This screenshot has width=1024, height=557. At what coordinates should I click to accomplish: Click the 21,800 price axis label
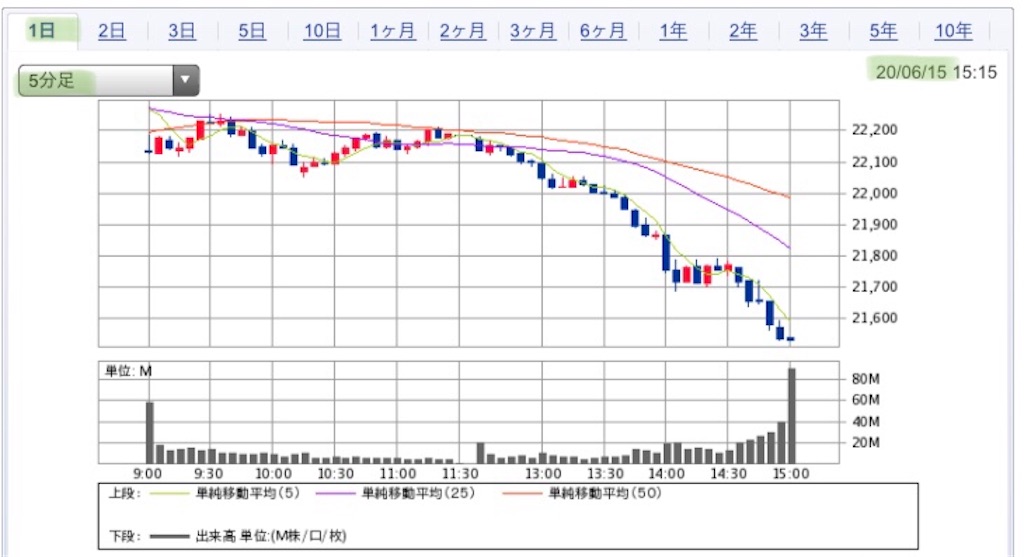[x=874, y=256]
